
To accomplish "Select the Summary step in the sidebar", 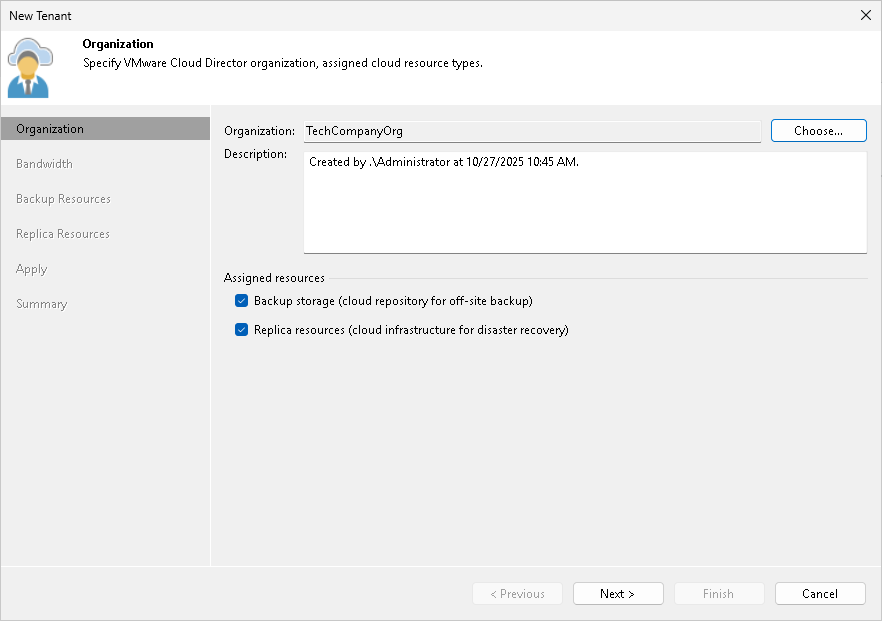I will 41,303.
